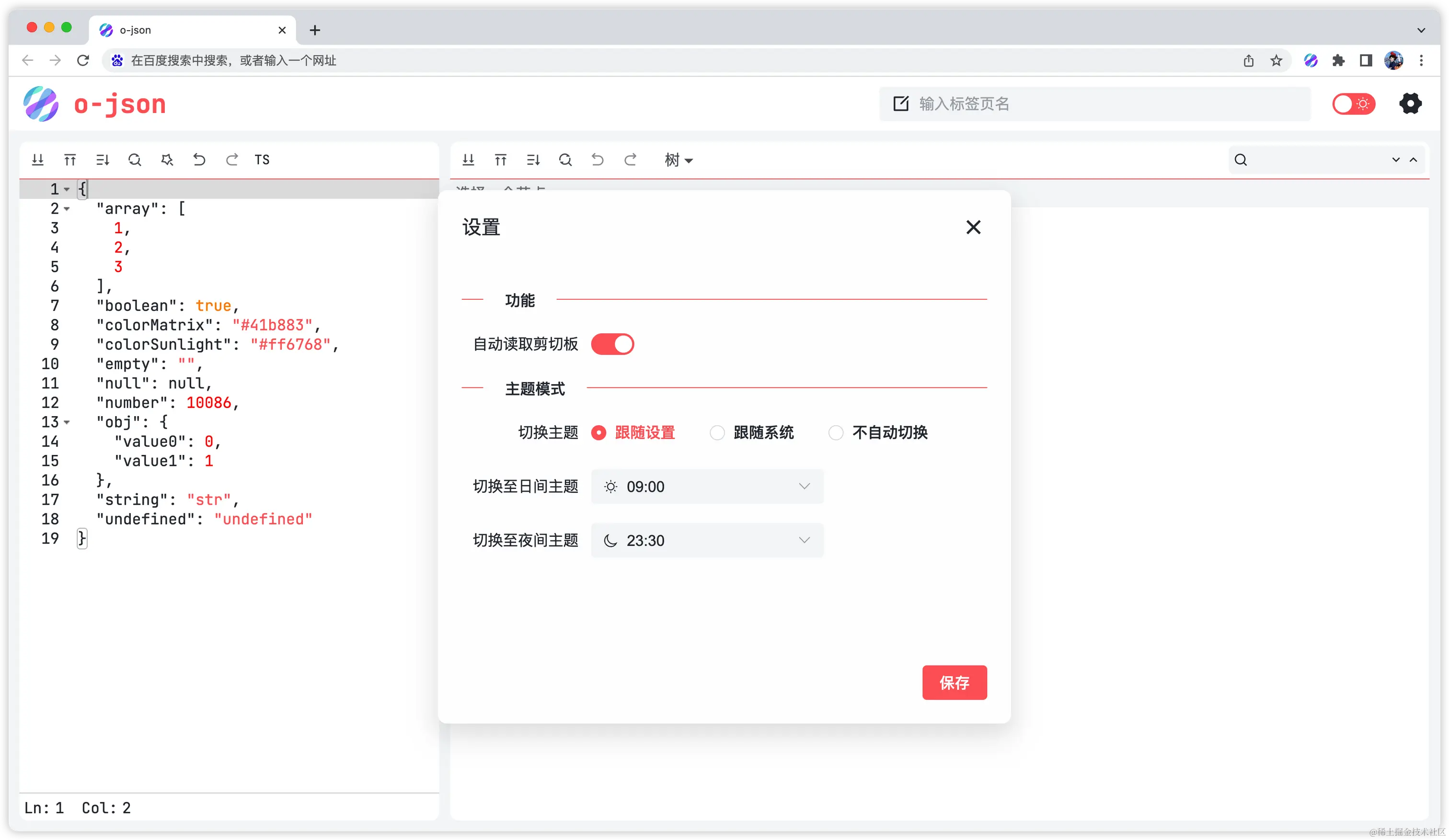Select the 不自动切换 radio option
This screenshot has width=1449, height=840.
point(836,432)
